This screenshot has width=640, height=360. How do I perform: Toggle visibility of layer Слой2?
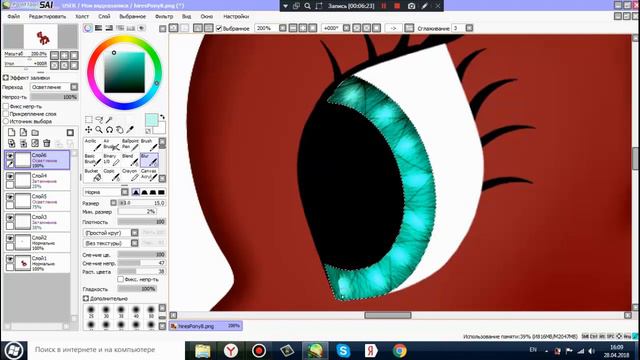pyautogui.click(x=10, y=238)
